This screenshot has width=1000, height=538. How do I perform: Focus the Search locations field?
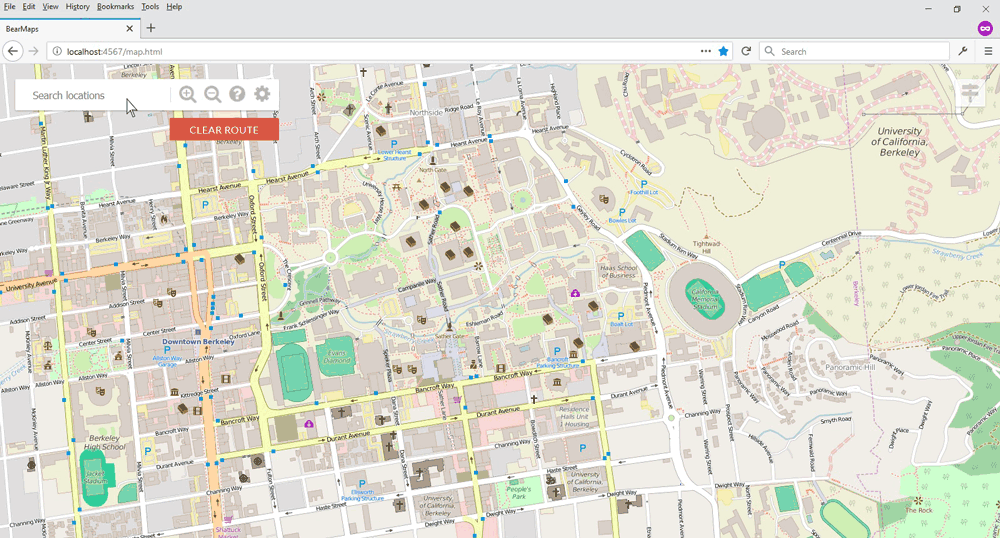pos(92,95)
